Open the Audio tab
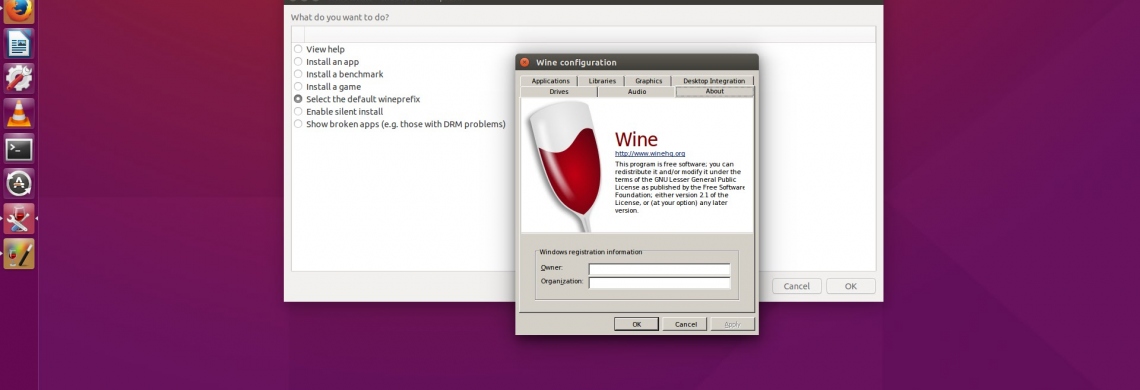The image size is (1140, 390). (x=637, y=92)
